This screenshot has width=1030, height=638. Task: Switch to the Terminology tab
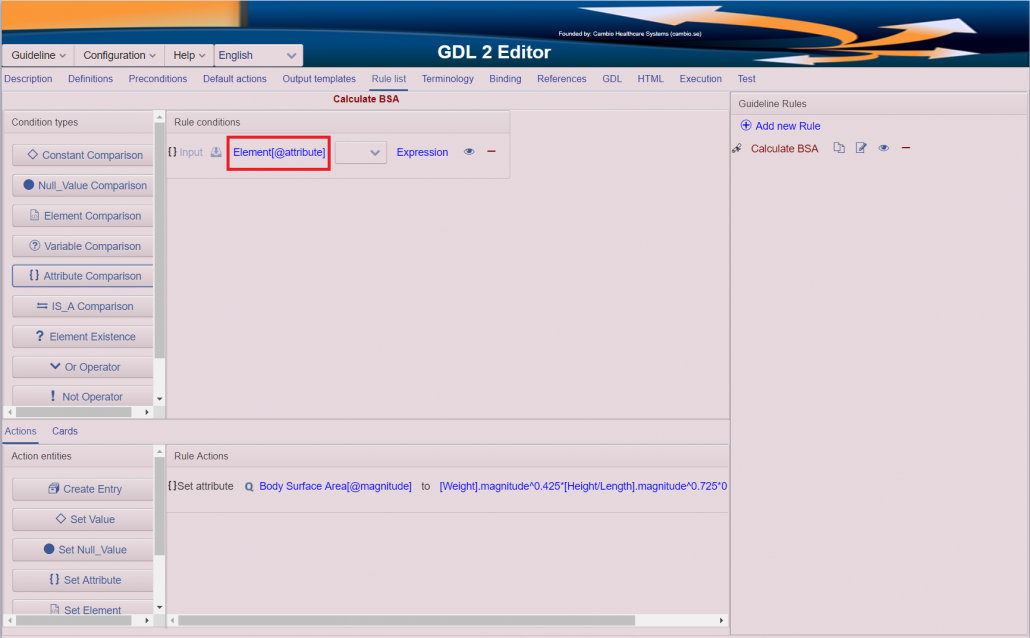(x=447, y=78)
